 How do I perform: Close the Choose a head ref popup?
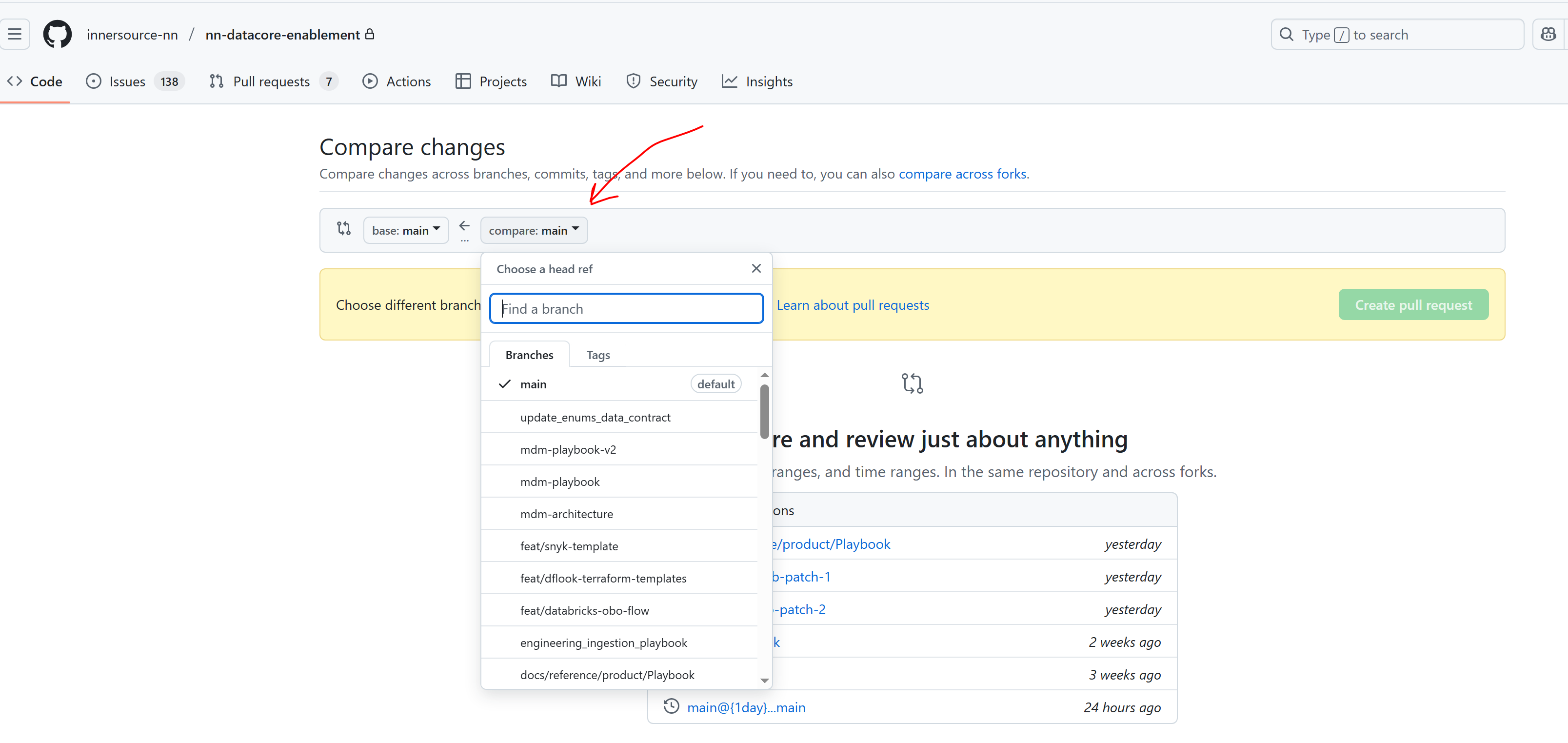click(x=756, y=269)
